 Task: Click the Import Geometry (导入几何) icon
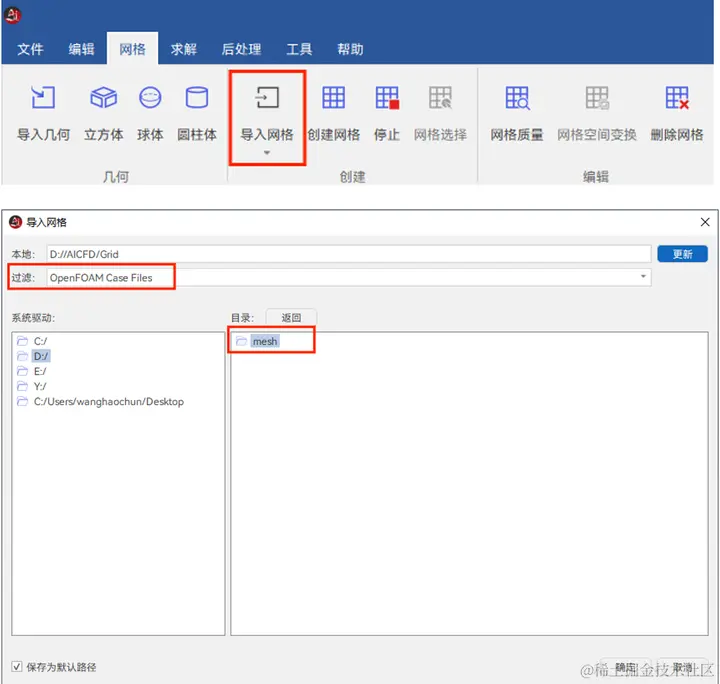[x=43, y=97]
